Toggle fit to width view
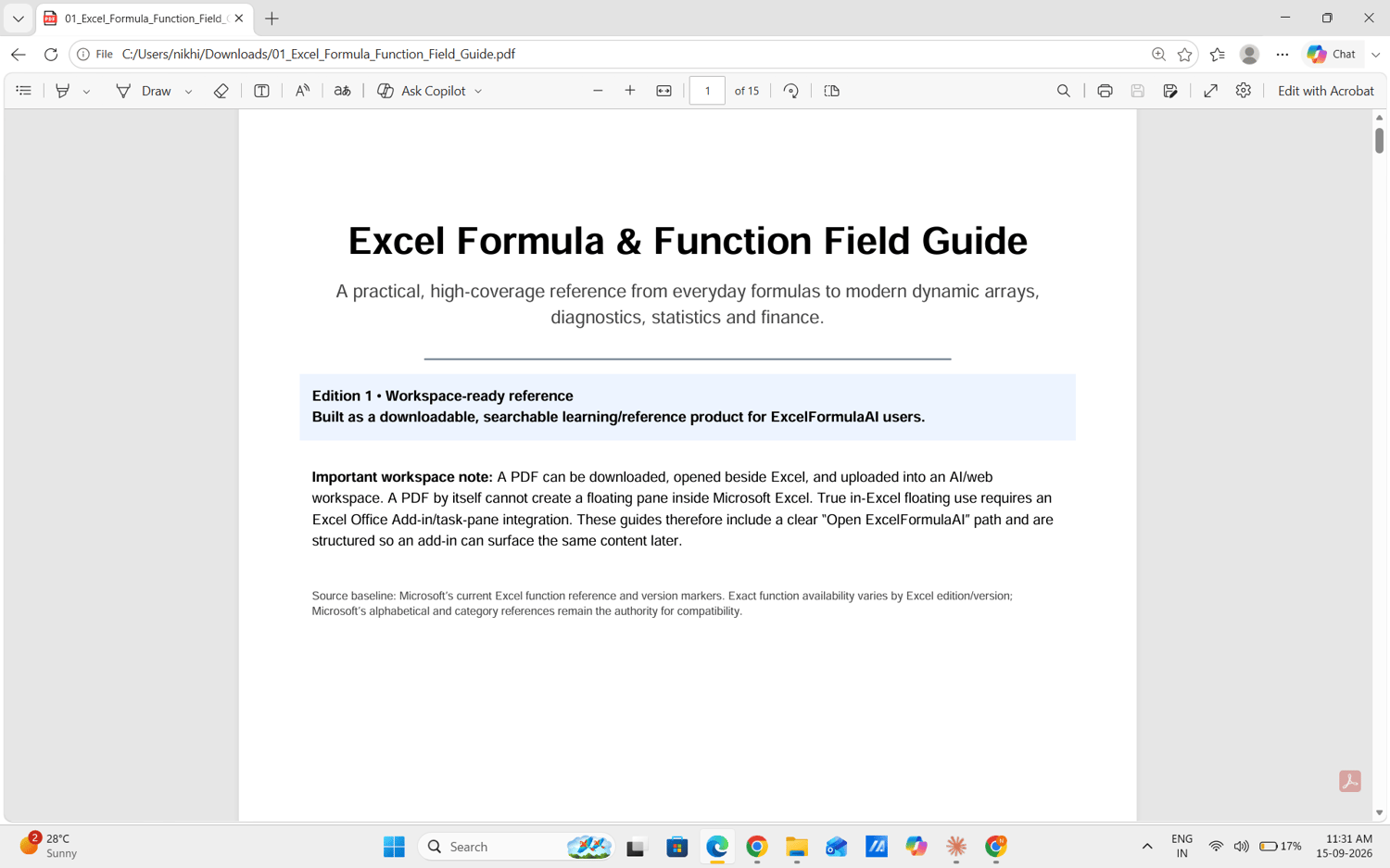Image resolution: width=1390 pixels, height=868 pixels. tap(663, 91)
